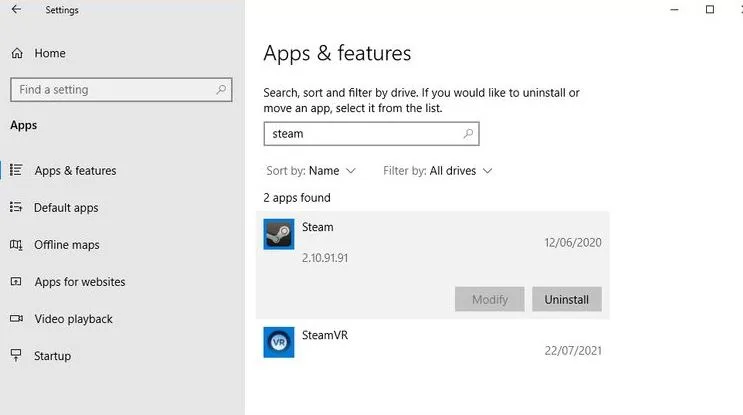
Task: Open the Startup apps page
Action: pyautogui.click(x=53, y=356)
